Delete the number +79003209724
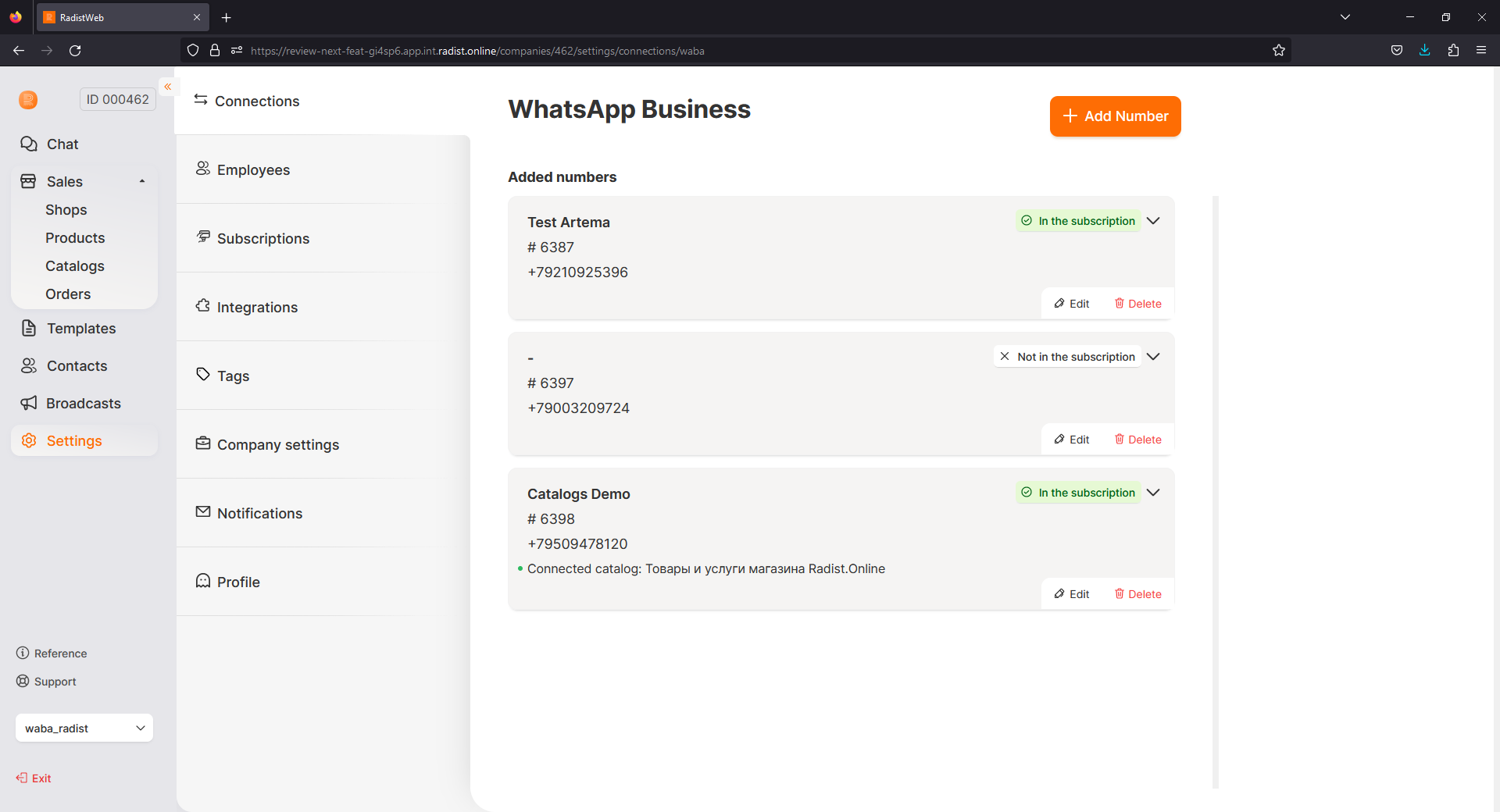Image resolution: width=1500 pixels, height=812 pixels. 1137,440
